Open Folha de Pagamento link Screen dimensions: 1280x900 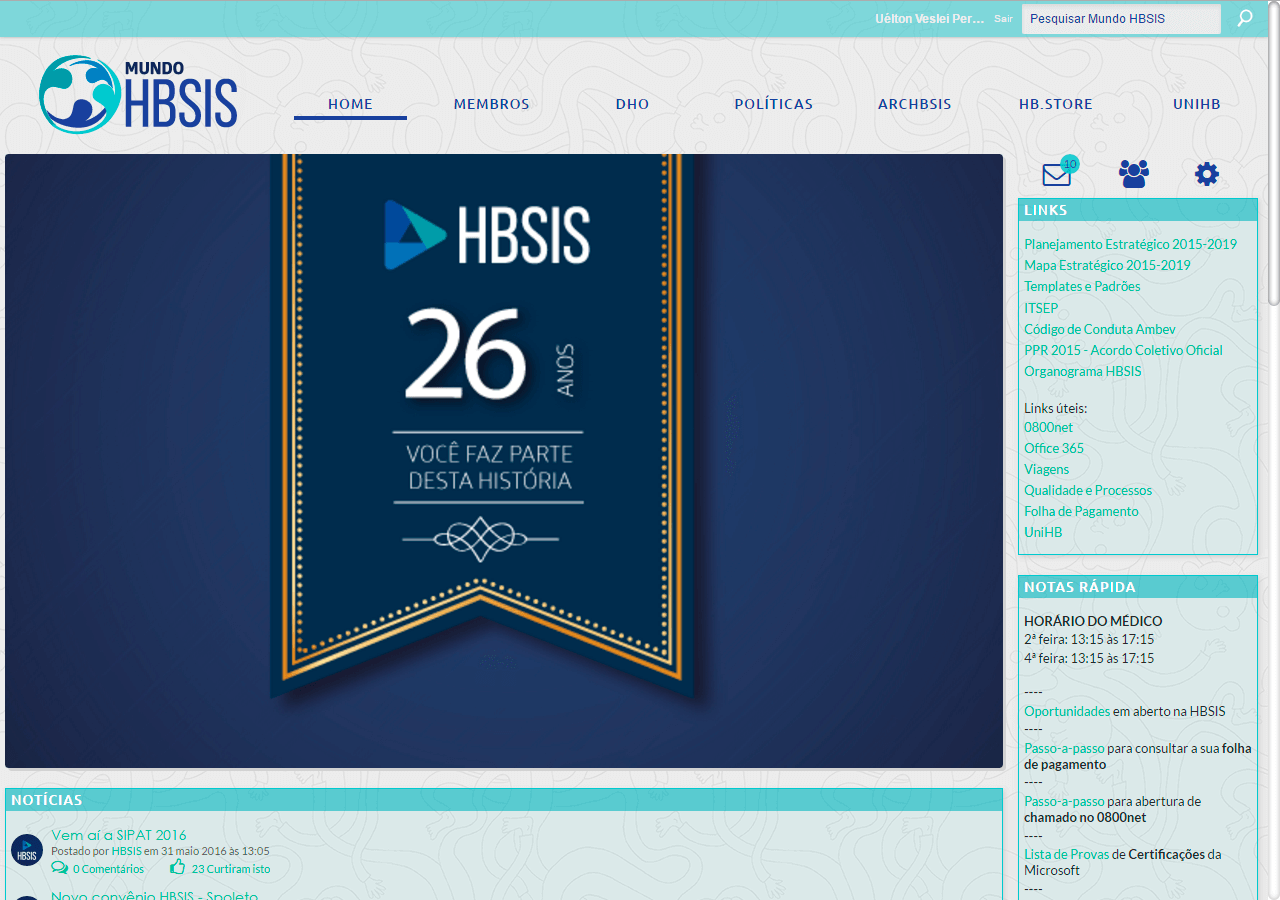(x=1081, y=511)
